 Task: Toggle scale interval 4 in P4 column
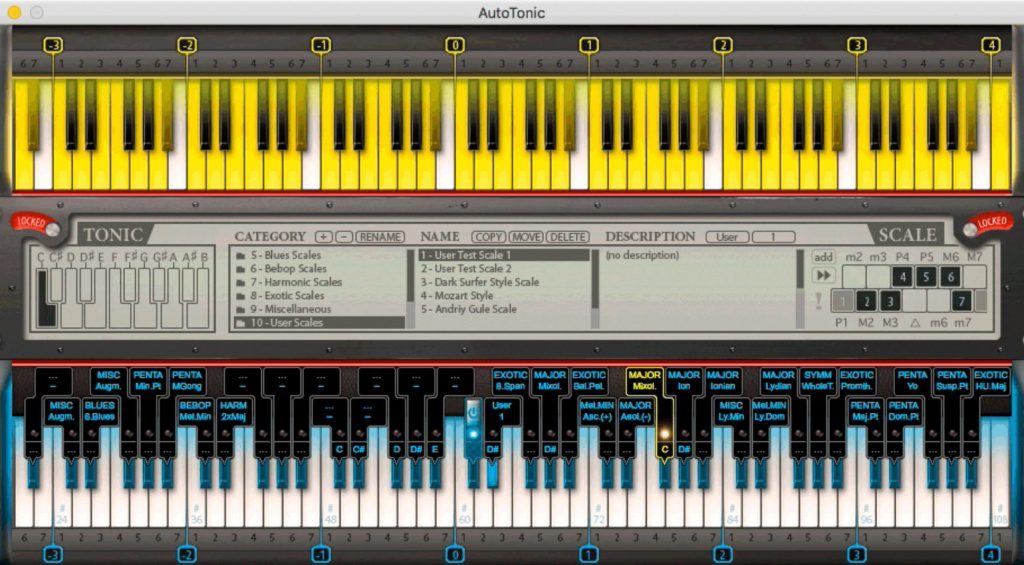tap(902, 276)
